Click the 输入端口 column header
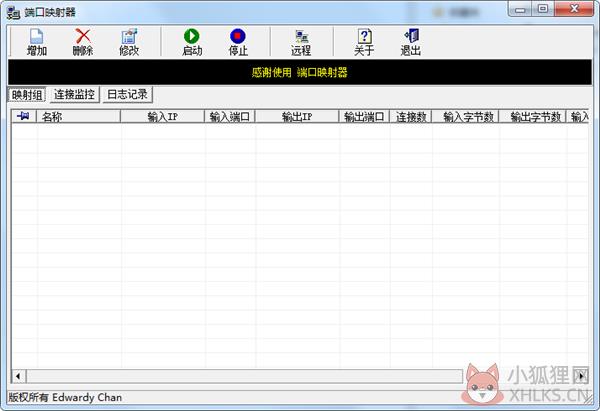The width and height of the screenshot is (600, 411). pyautogui.click(x=230, y=116)
